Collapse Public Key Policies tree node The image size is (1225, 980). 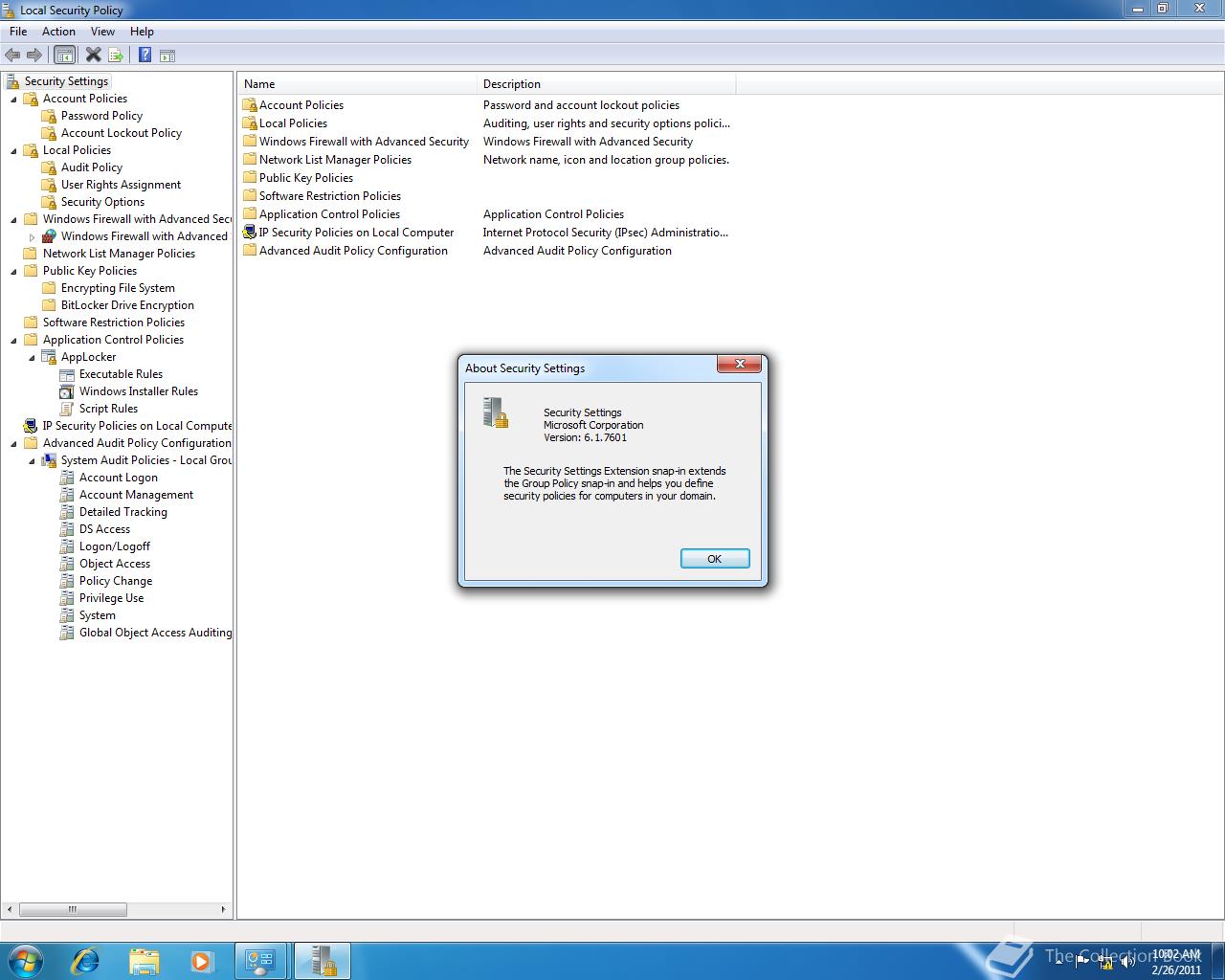(x=13, y=271)
